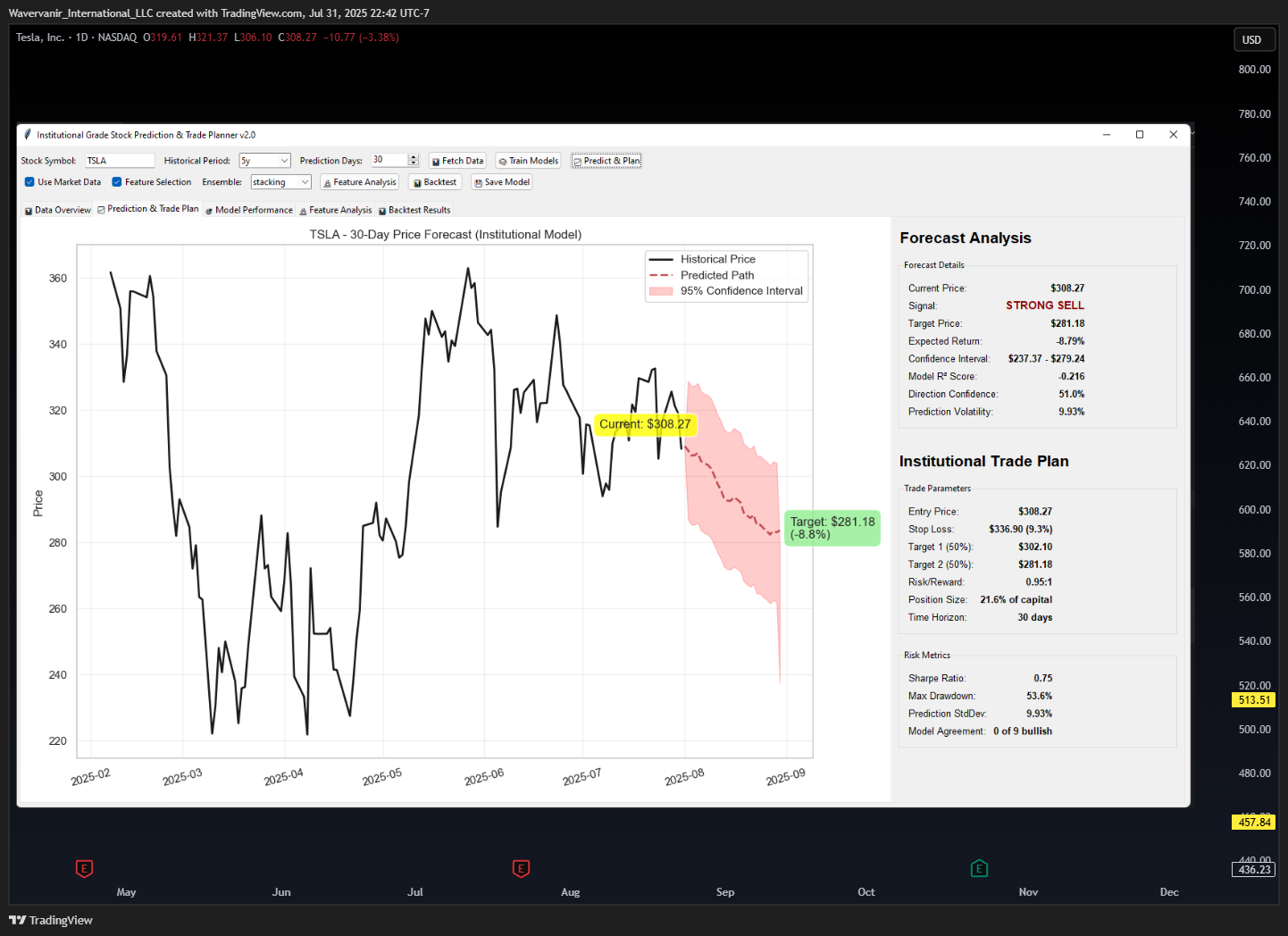Open the Model Performance tab
This screenshot has height=936, width=1288.
coord(249,210)
